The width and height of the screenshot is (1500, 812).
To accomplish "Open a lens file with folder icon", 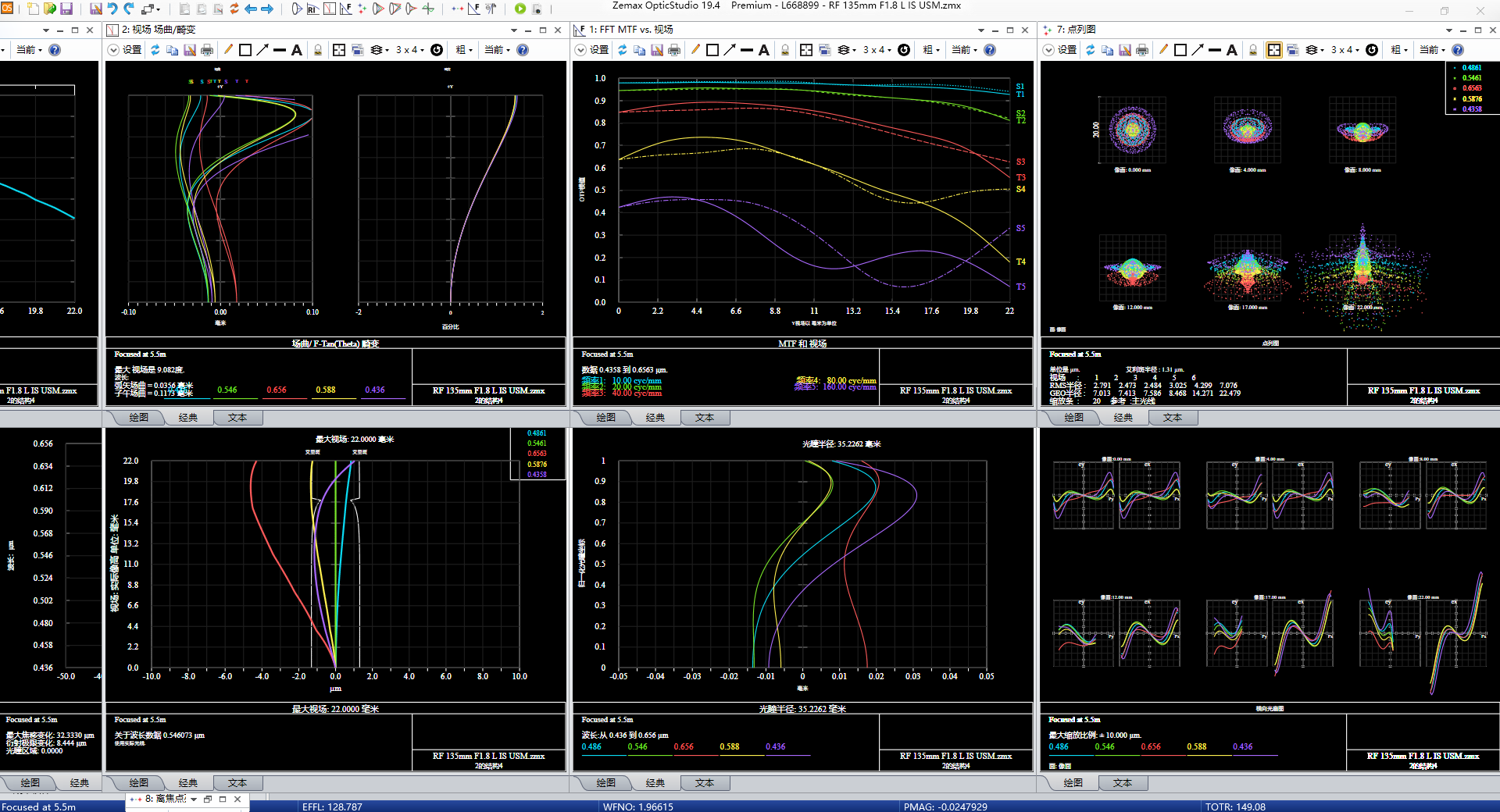I will point(50,9).
